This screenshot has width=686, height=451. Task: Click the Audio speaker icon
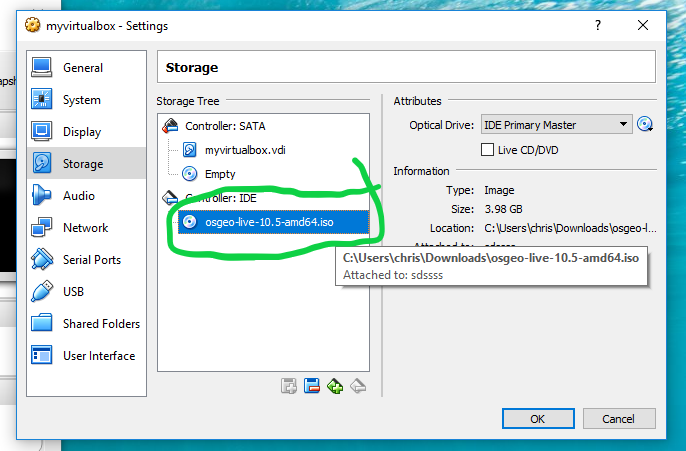[42, 195]
